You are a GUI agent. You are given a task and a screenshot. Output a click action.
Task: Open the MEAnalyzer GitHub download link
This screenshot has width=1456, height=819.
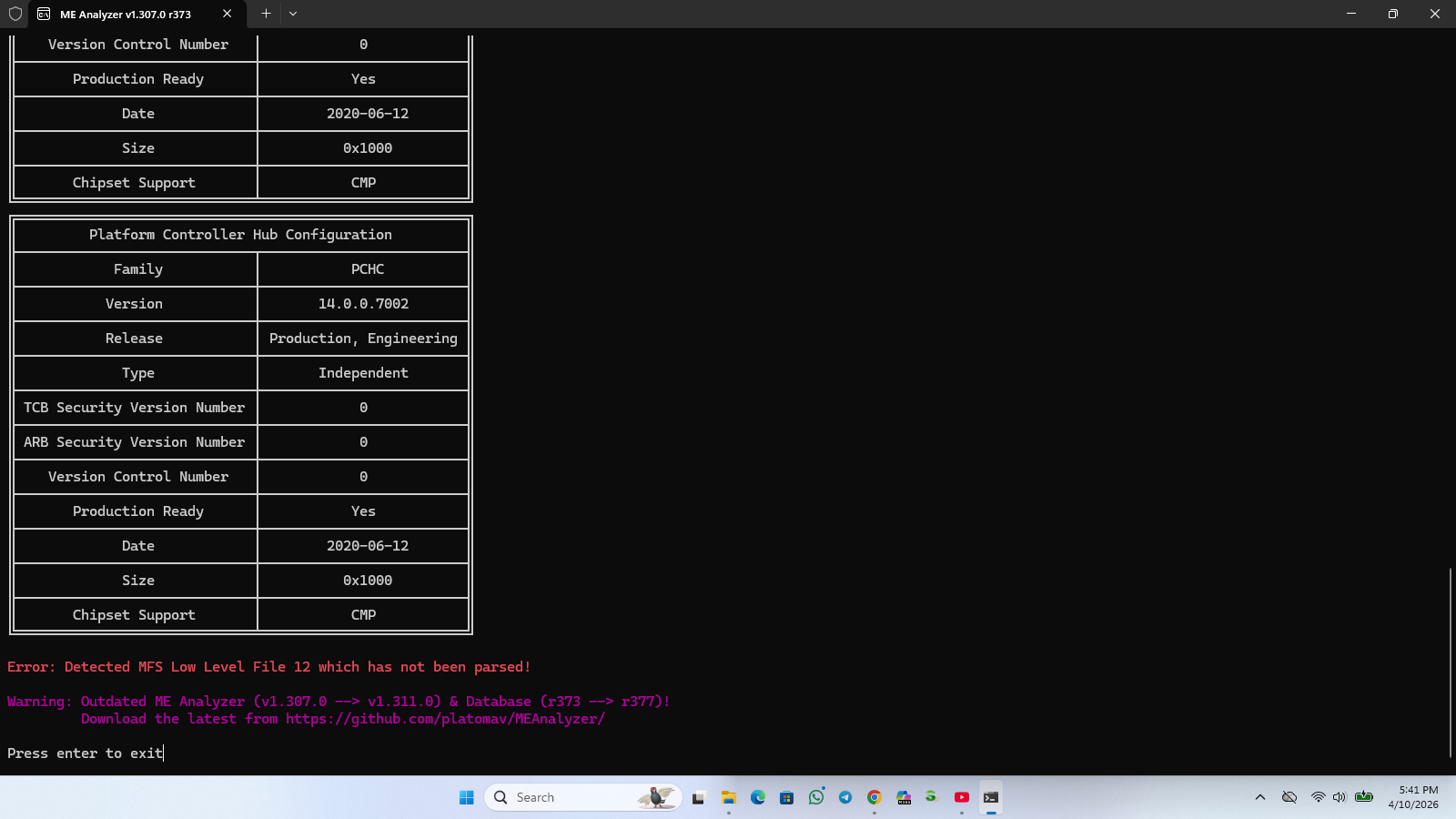(x=445, y=718)
